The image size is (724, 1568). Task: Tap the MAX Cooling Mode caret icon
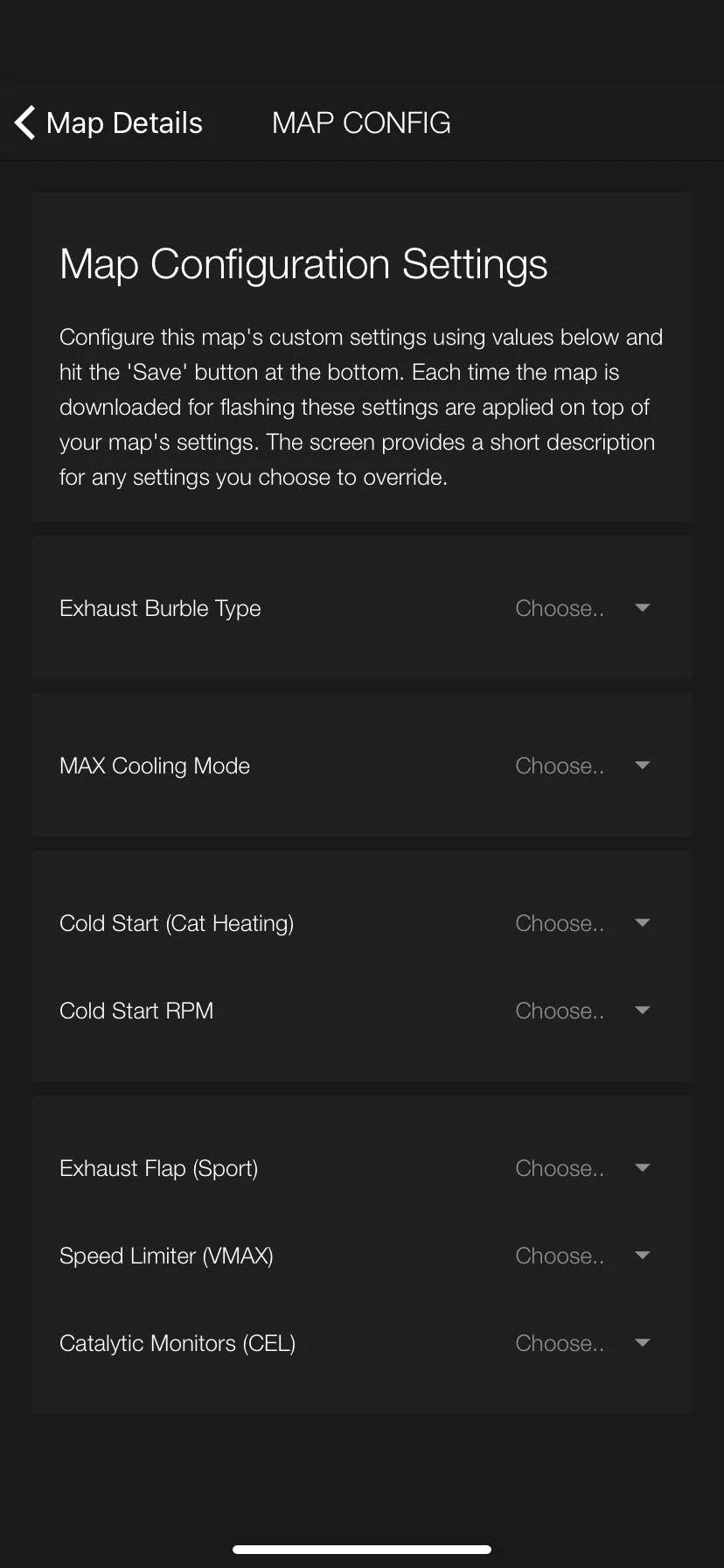643,766
